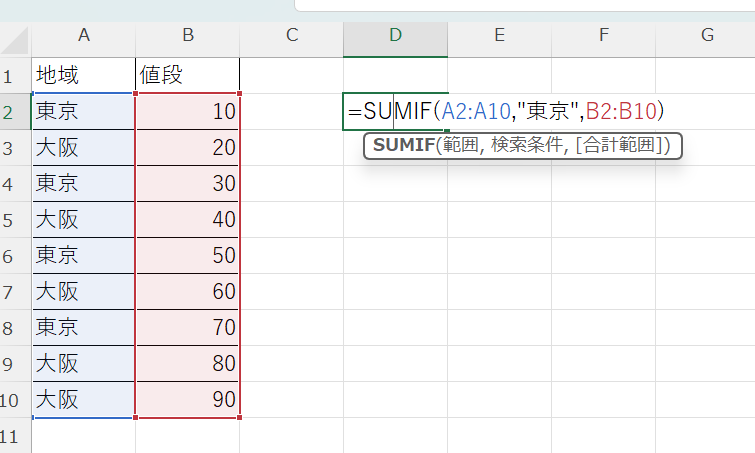Select cell B2 with value 10
Viewport: 755px width, 453px height.
click(187, 111)
